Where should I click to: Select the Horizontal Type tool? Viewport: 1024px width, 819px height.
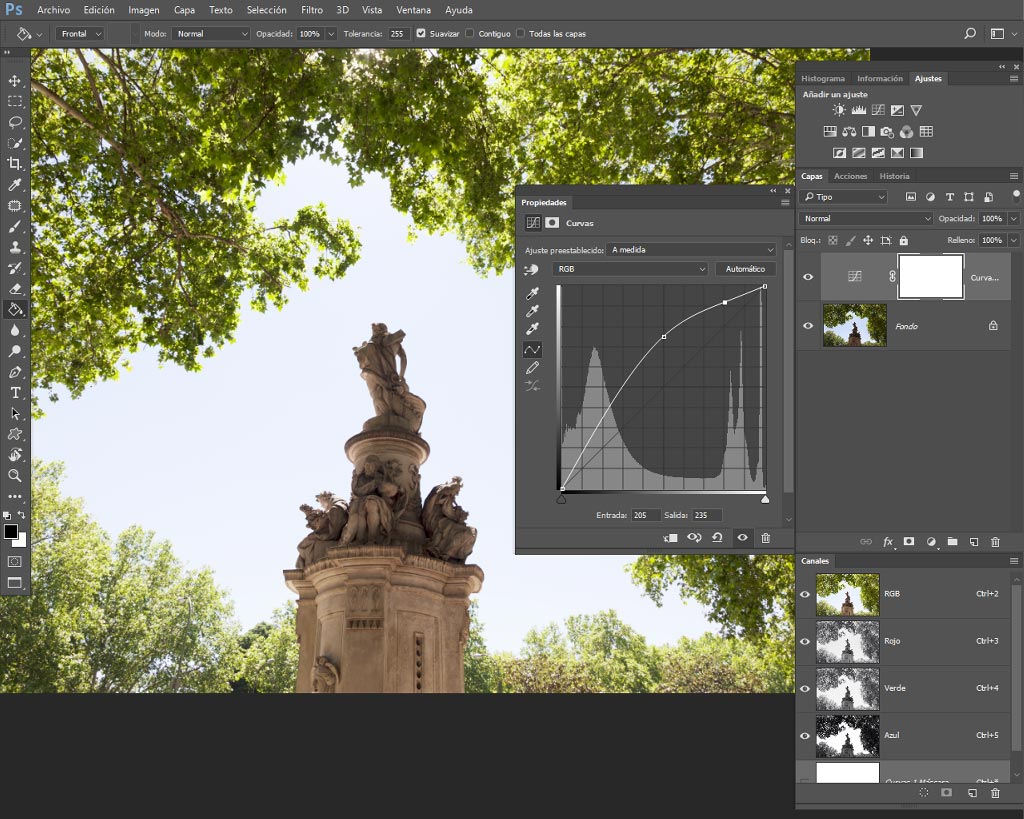pyautogui.click(x=14, y=393)
